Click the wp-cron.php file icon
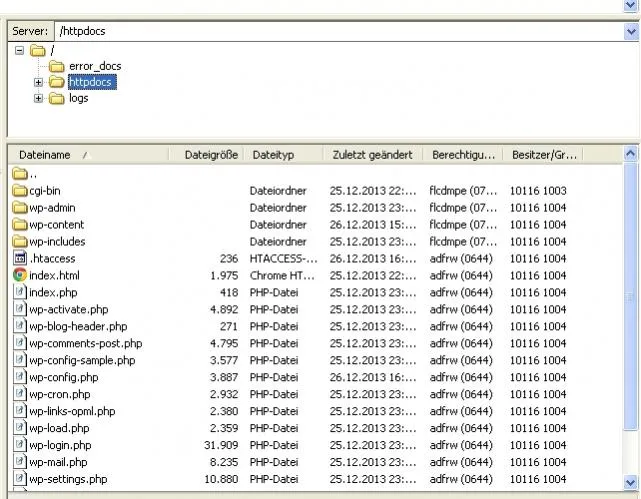 pos(20,394)
